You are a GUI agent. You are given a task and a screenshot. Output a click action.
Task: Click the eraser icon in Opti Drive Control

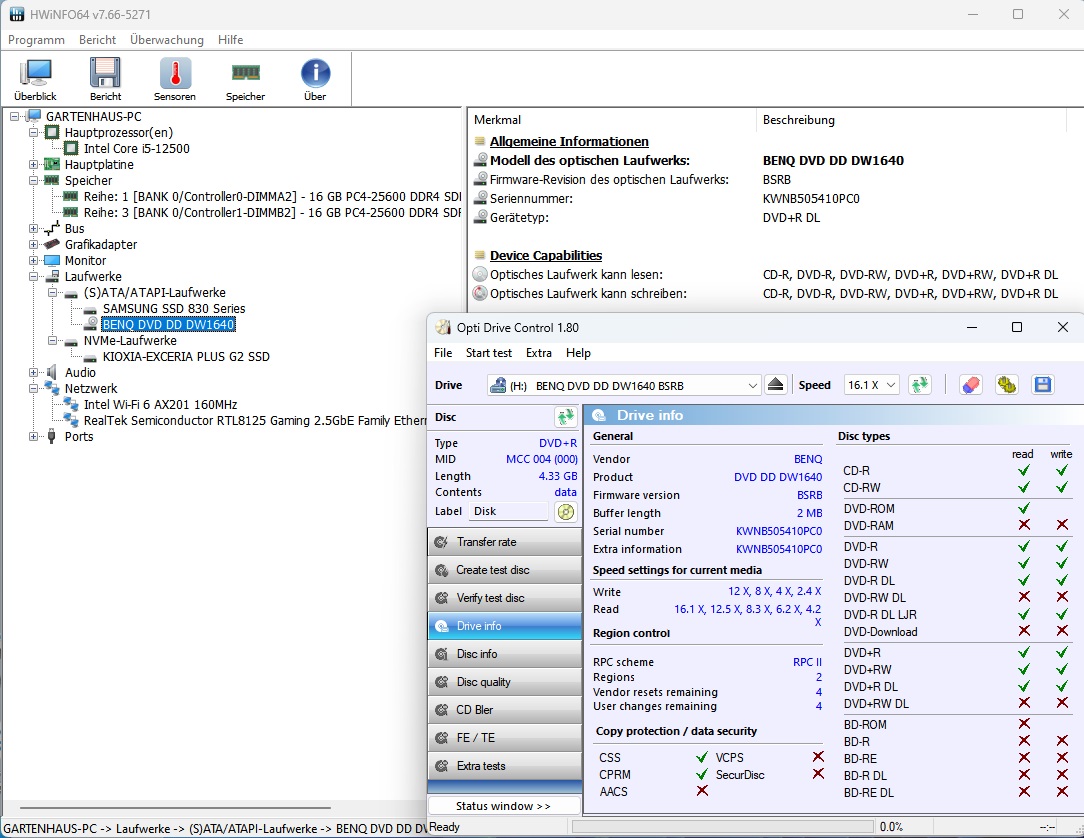(x=971, y=384)
